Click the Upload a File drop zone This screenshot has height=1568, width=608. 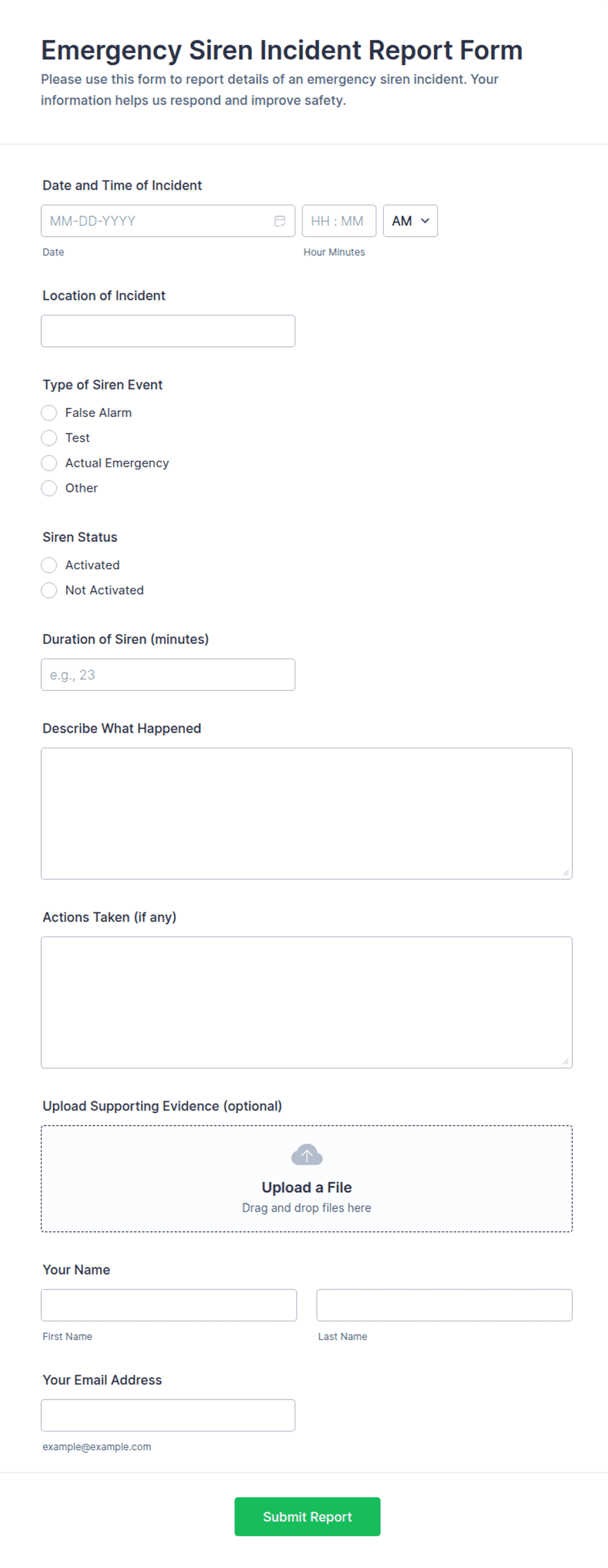pos(307,1178)
